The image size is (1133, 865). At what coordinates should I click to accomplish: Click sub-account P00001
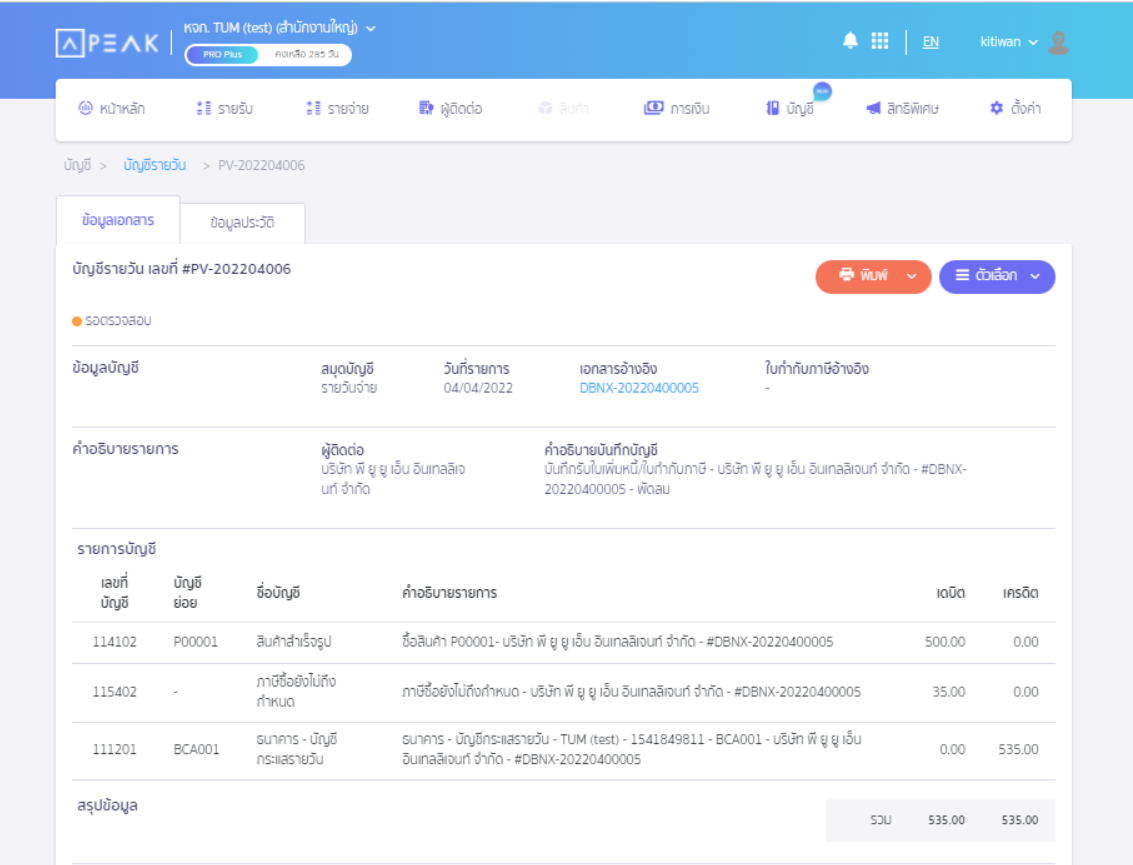click(195, 642)
